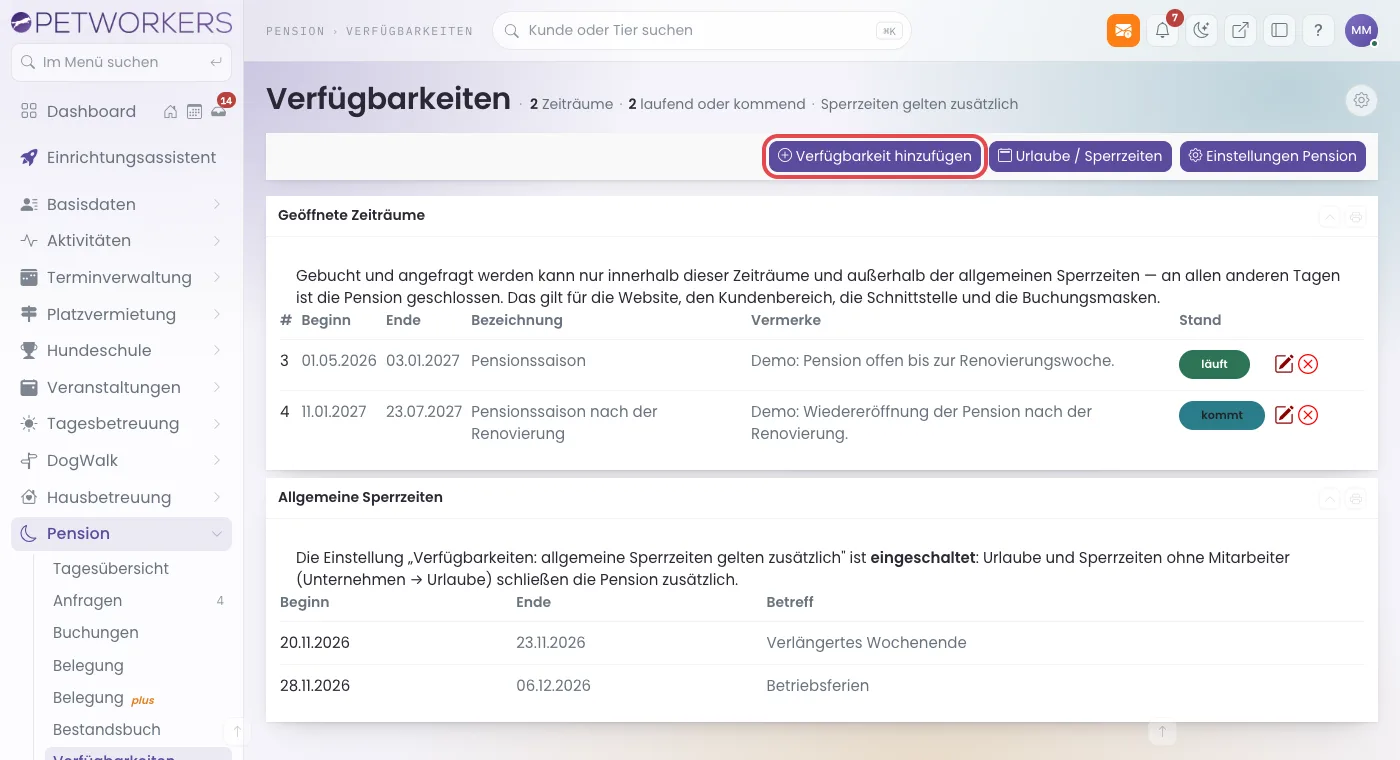Open page settings gear near title

(x=1360, y=100)
